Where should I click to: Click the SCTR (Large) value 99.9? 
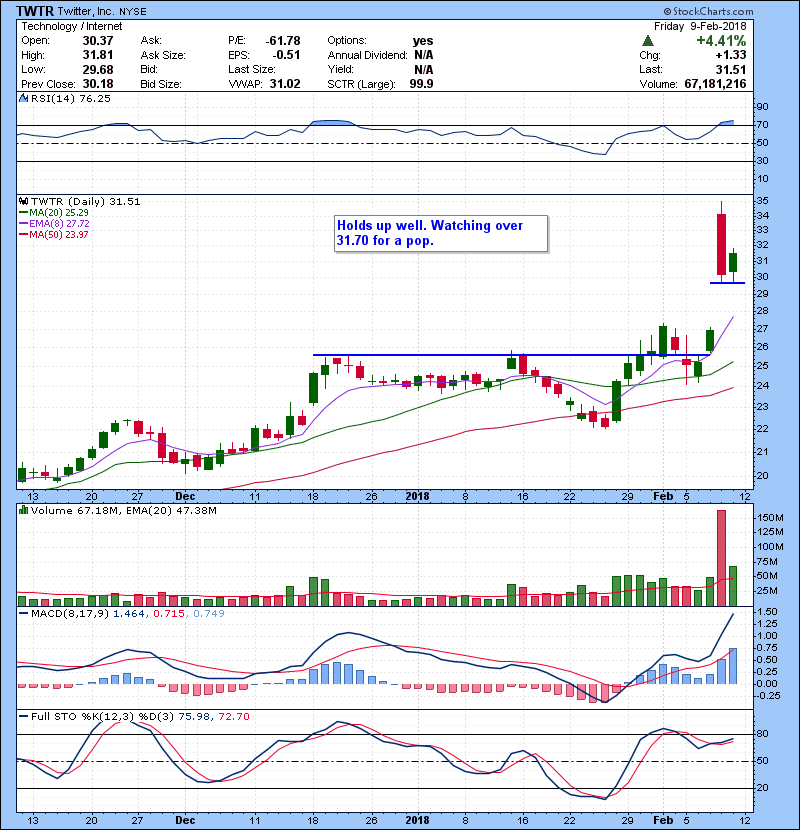[x=421, y=84]
